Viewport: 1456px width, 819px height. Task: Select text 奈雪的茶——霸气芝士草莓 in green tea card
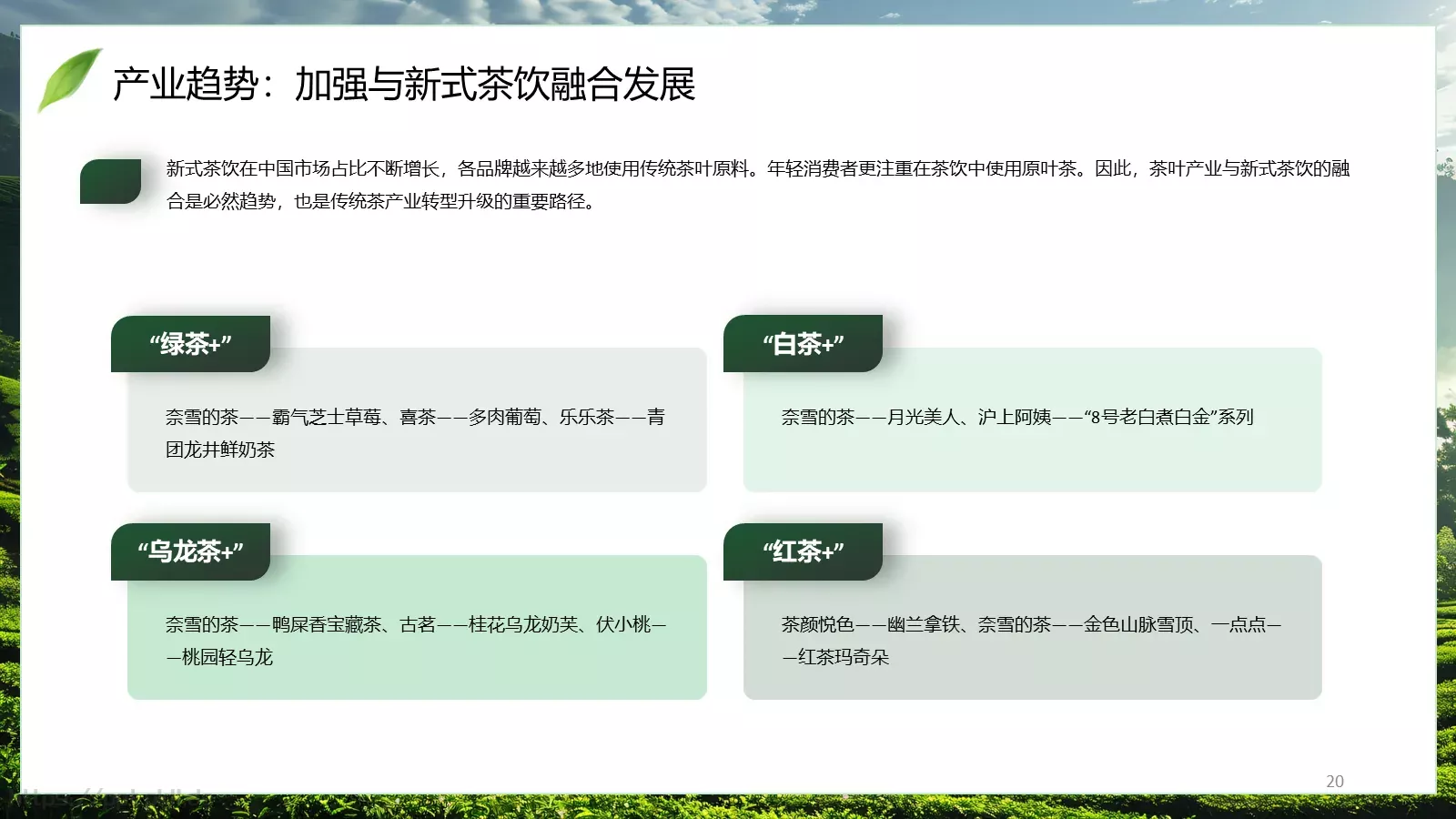click(x=273, y=417)
